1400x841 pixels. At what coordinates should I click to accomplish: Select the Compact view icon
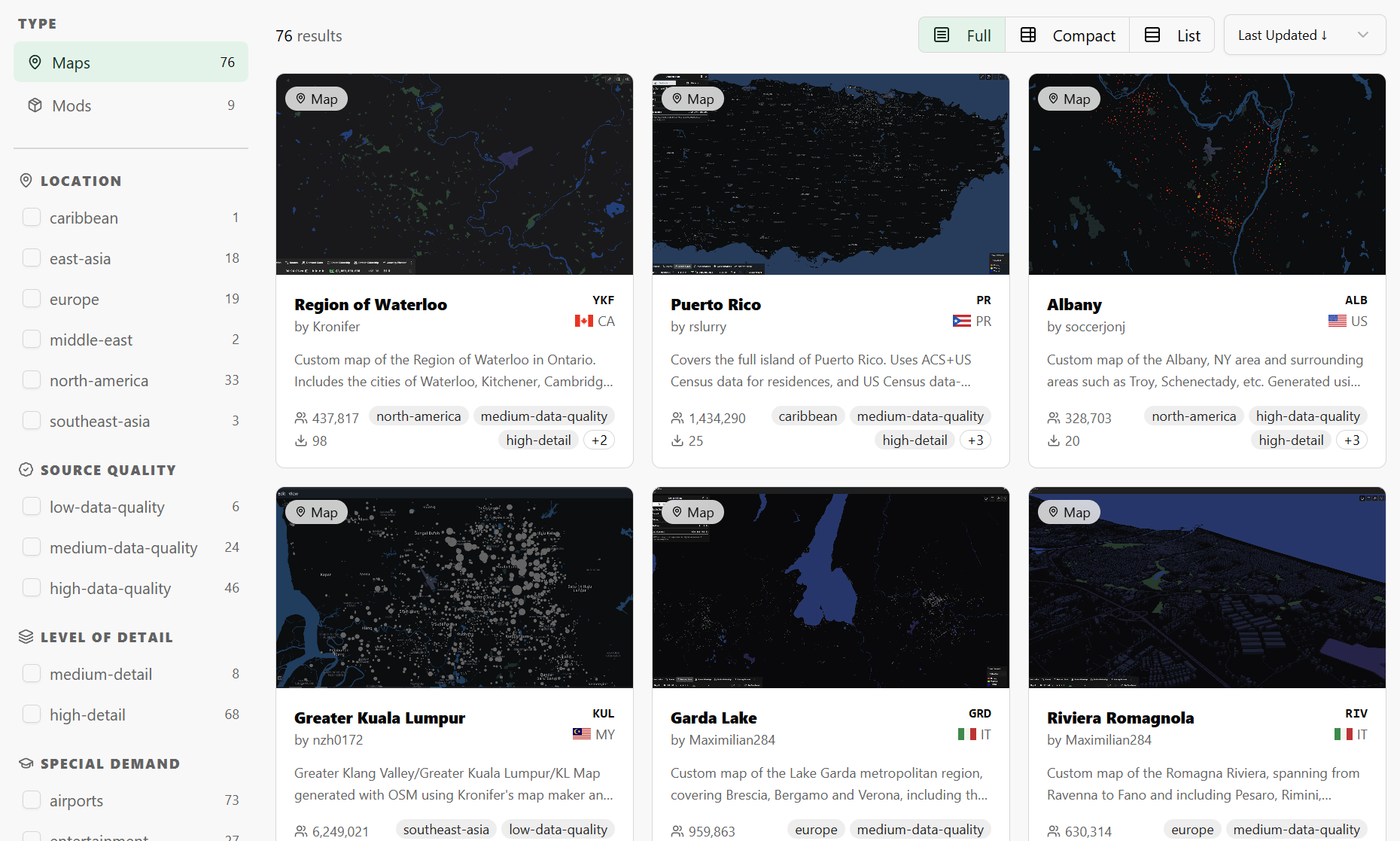pyautogui.click(x=1028, y=35)
